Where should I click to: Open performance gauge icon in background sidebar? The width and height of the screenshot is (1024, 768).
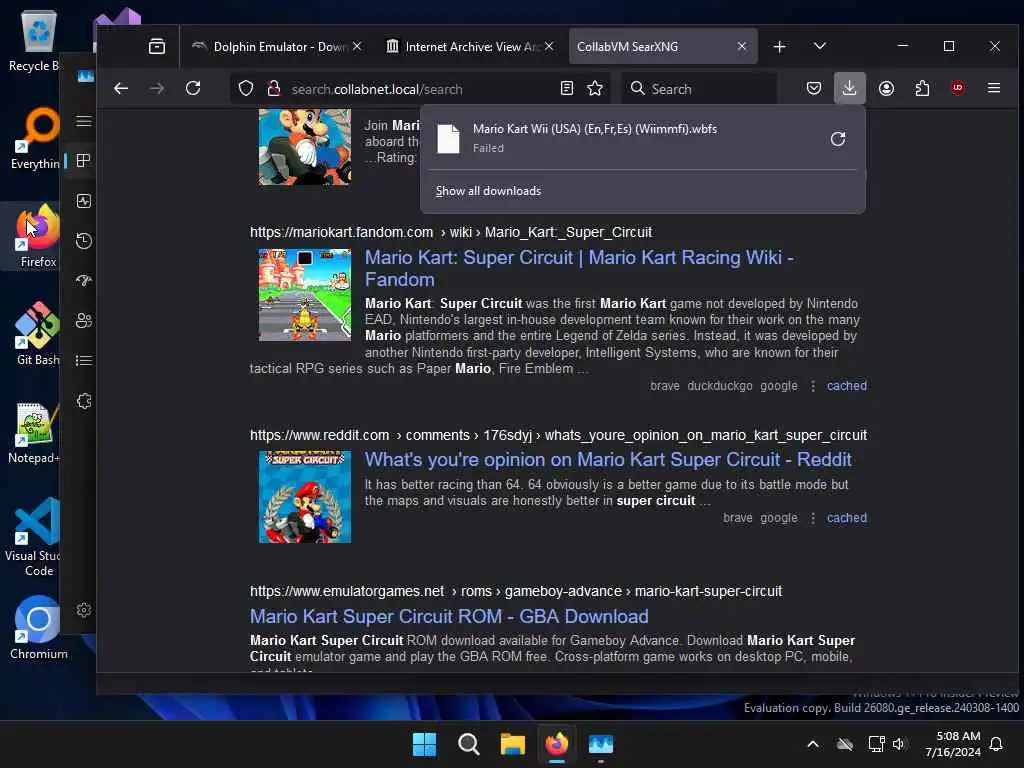(84, 281)
